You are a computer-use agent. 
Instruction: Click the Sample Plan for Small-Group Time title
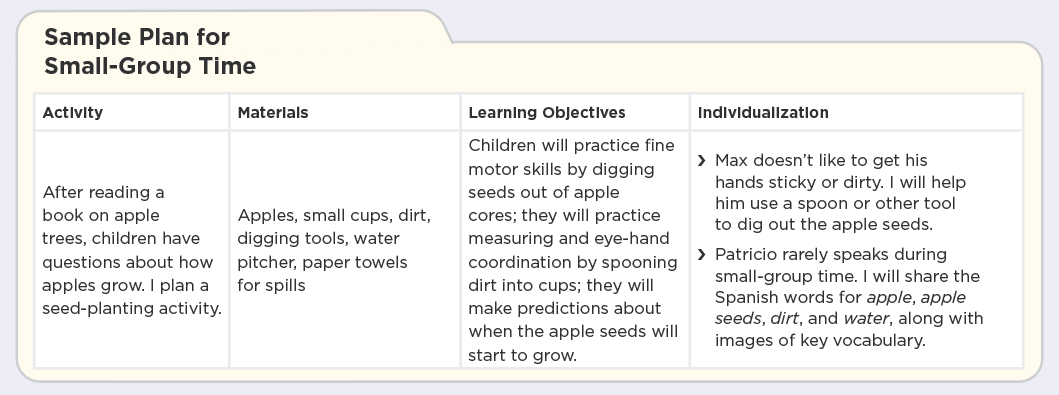point(150,51)
